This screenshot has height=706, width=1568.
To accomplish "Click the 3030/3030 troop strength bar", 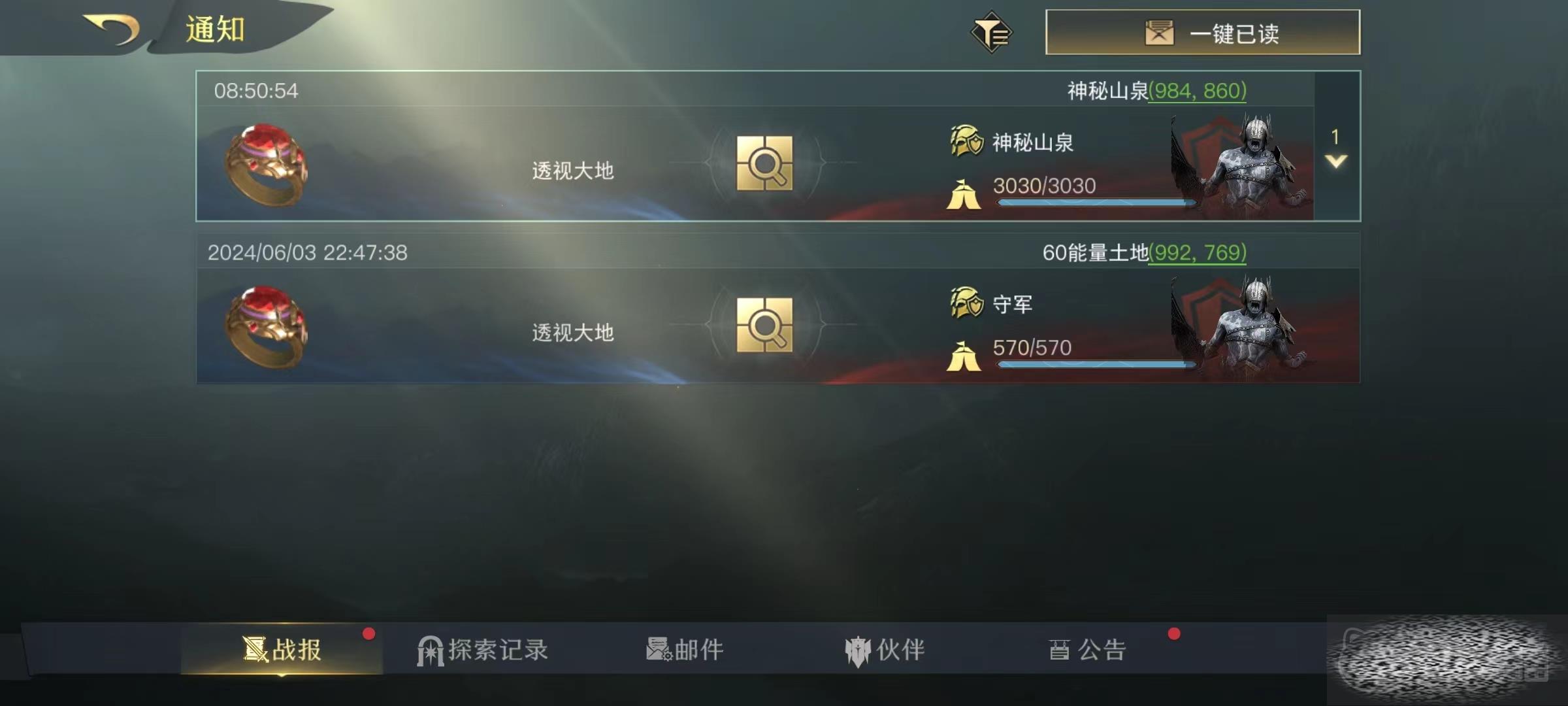I will [x=1096, y=203].
